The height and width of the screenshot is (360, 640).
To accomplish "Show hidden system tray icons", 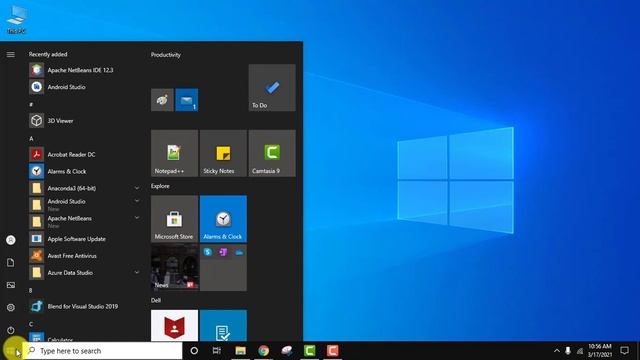I will point(556,351).
